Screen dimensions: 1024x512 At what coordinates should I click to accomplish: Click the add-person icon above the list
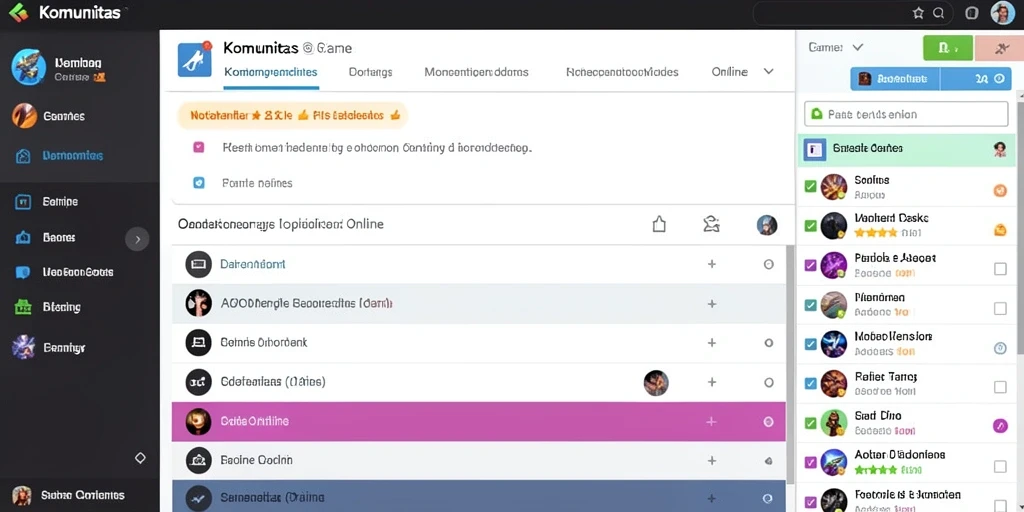tap(711, 225)
